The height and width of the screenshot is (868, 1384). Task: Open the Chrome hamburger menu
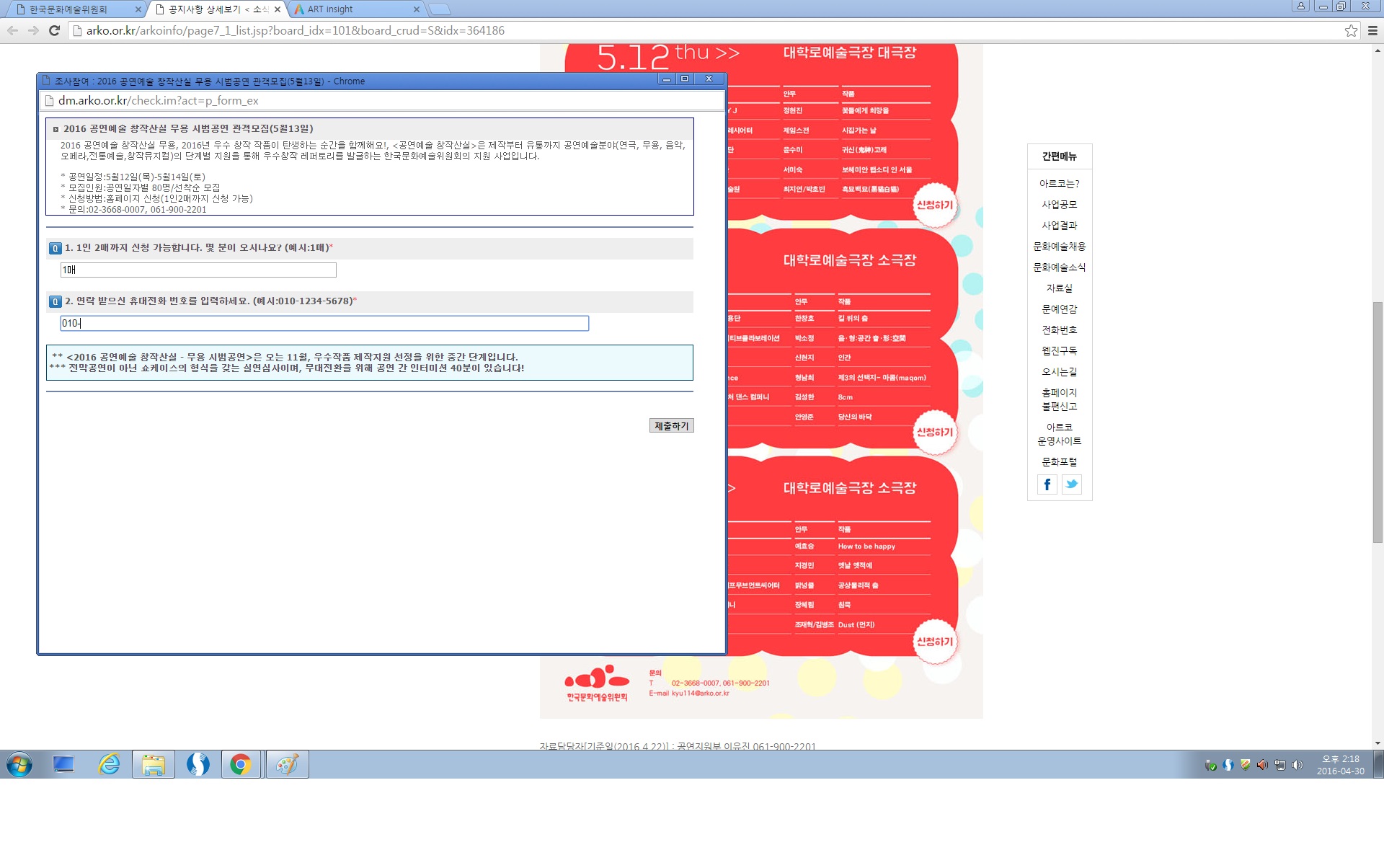[x=1372, y=30]
